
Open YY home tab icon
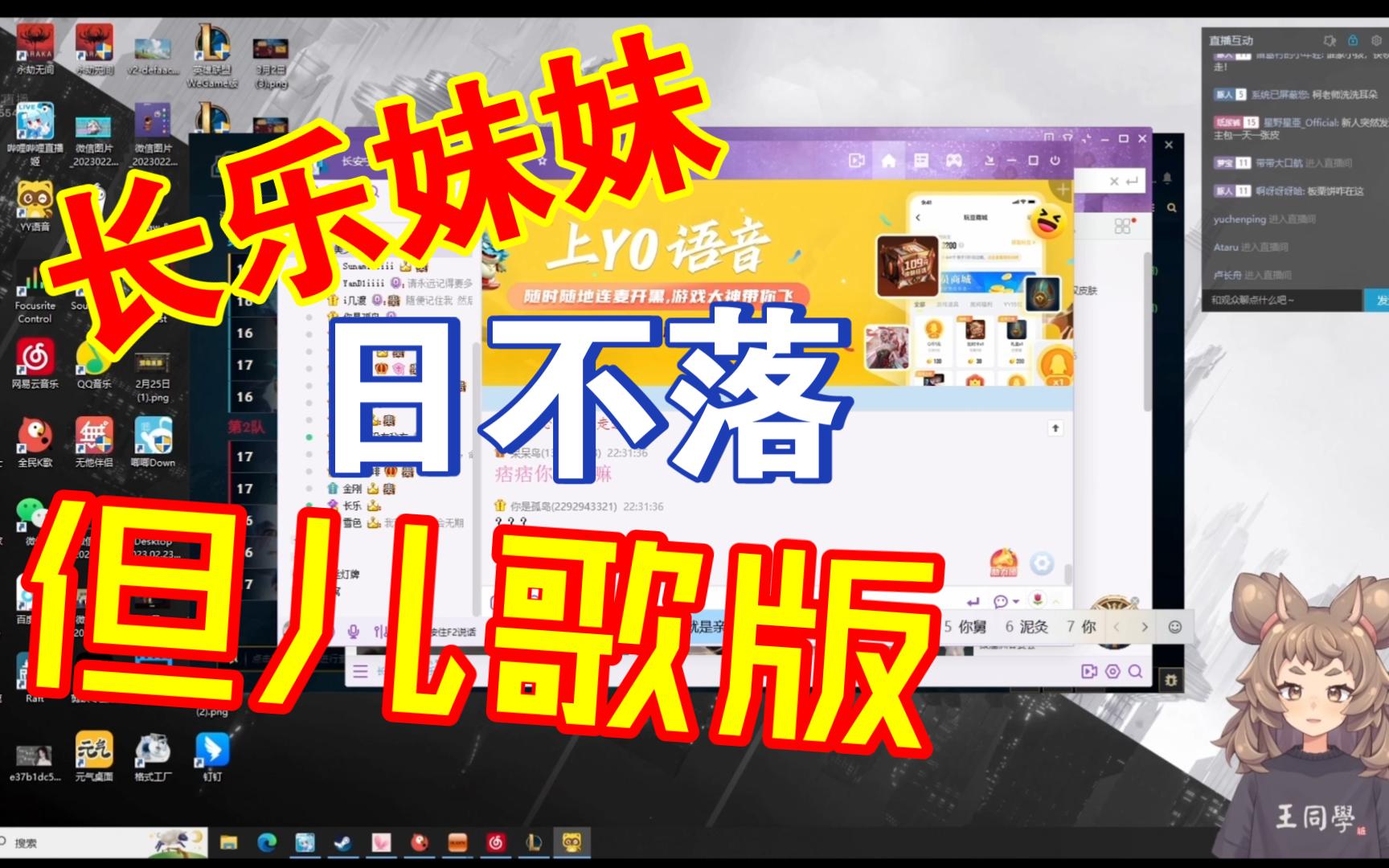click(889, 161)
